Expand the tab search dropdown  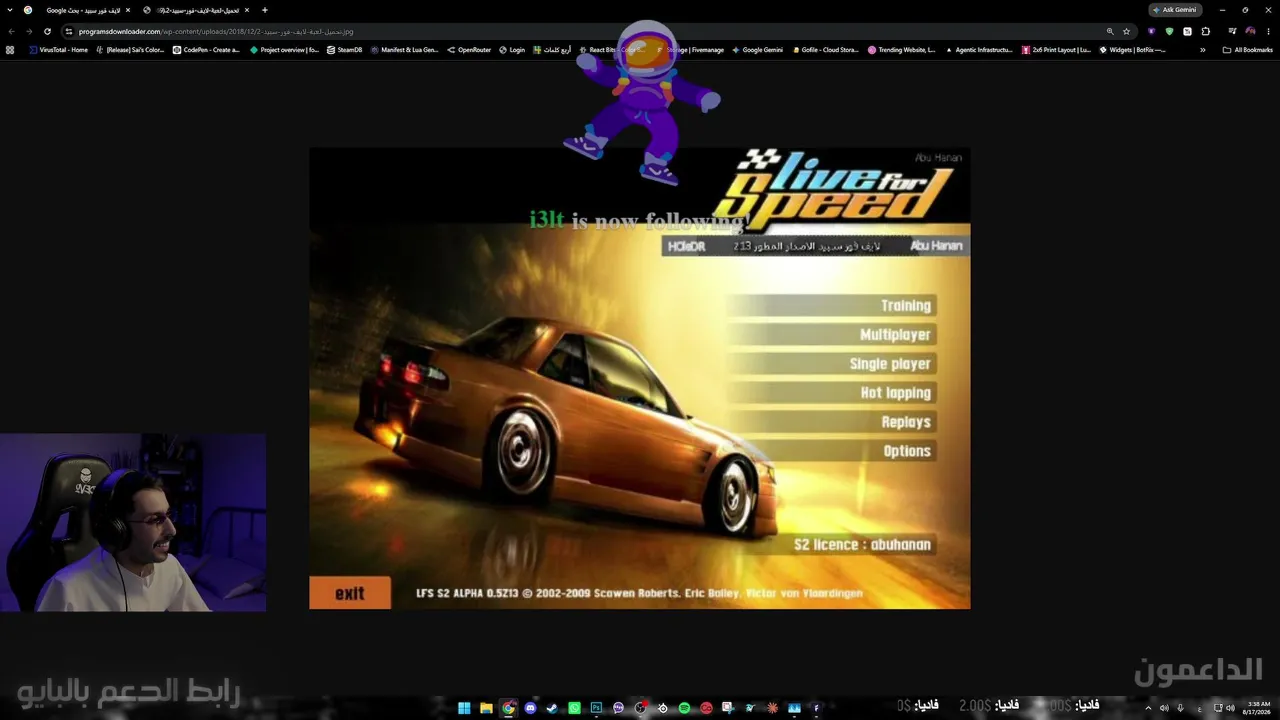click(9, 10)
